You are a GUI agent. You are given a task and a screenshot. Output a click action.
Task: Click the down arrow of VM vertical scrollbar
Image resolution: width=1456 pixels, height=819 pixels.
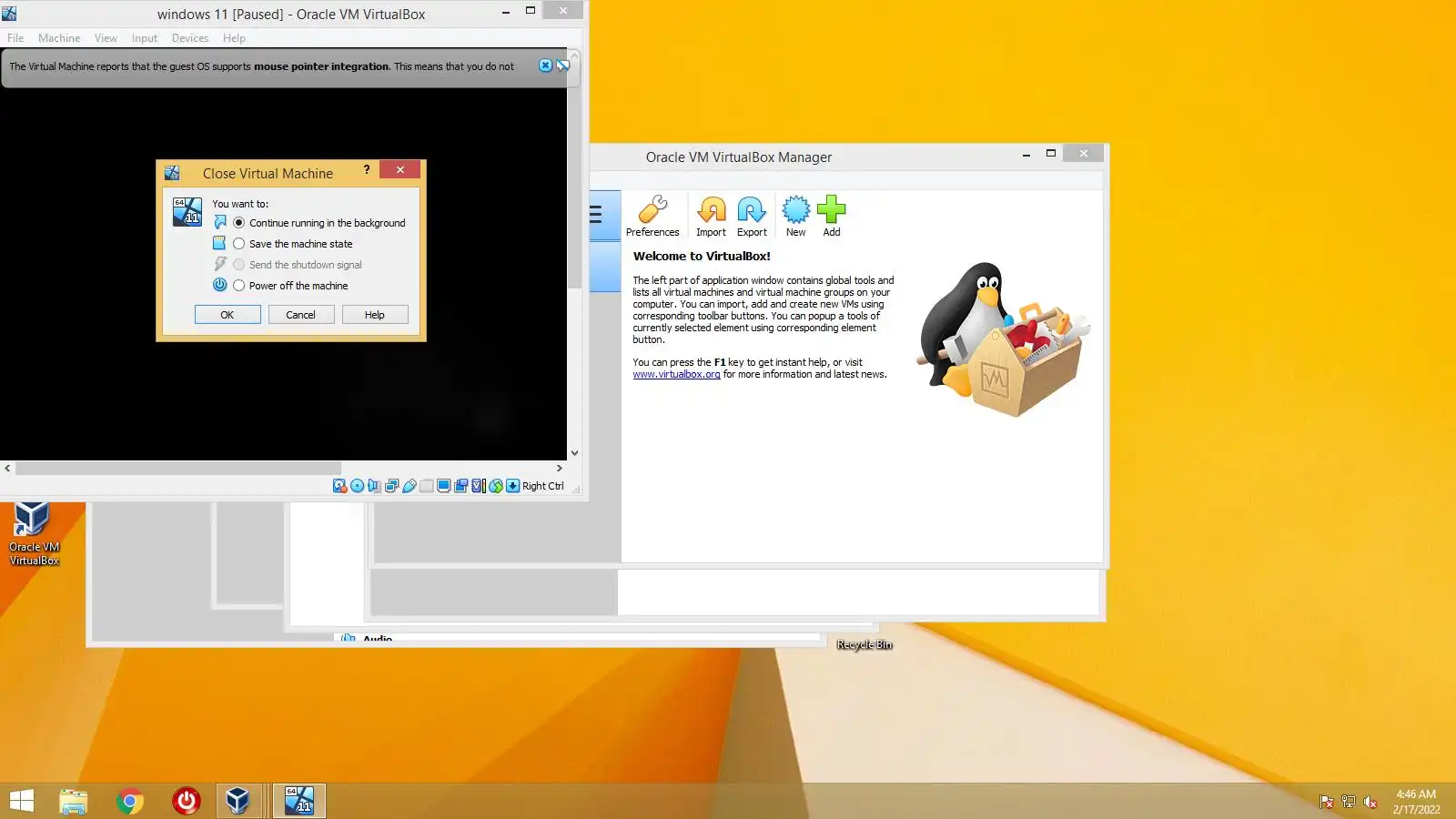574,452
